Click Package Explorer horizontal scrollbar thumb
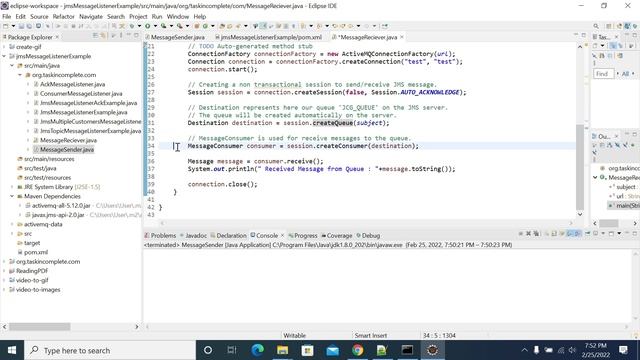 (x=40, y=327)
